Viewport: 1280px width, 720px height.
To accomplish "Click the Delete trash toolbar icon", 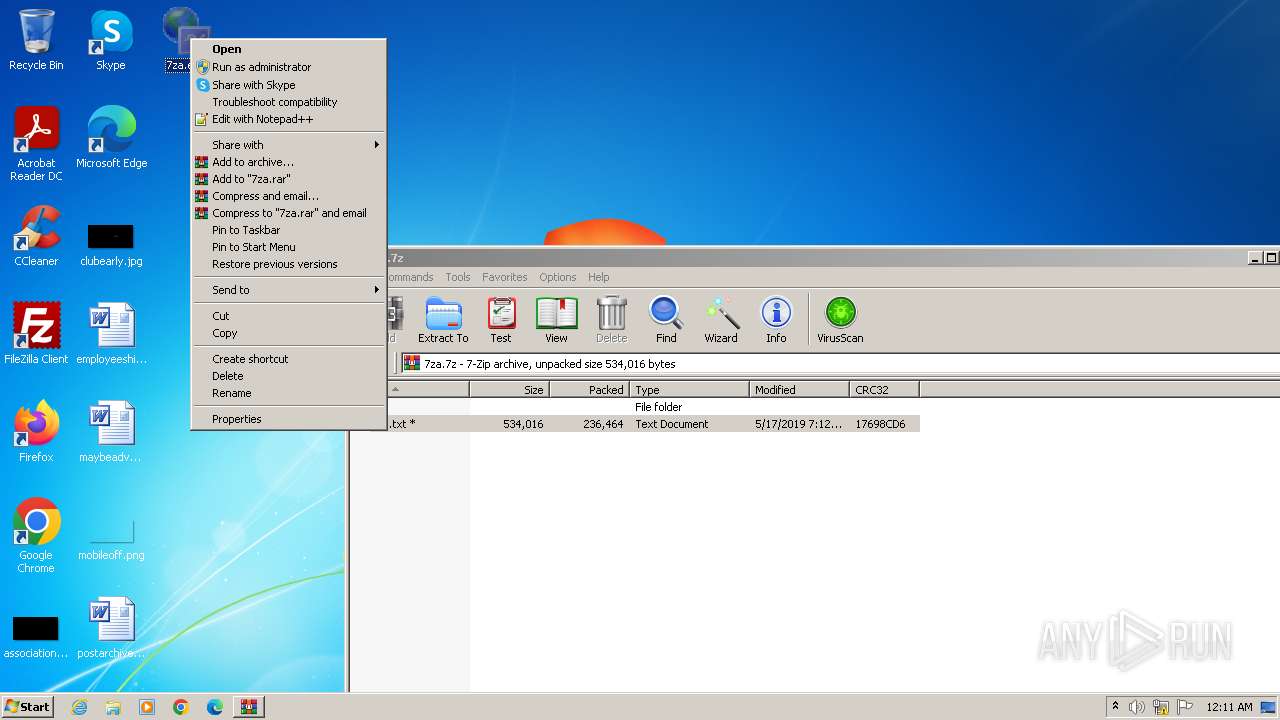I will click(x=611, y=320).
